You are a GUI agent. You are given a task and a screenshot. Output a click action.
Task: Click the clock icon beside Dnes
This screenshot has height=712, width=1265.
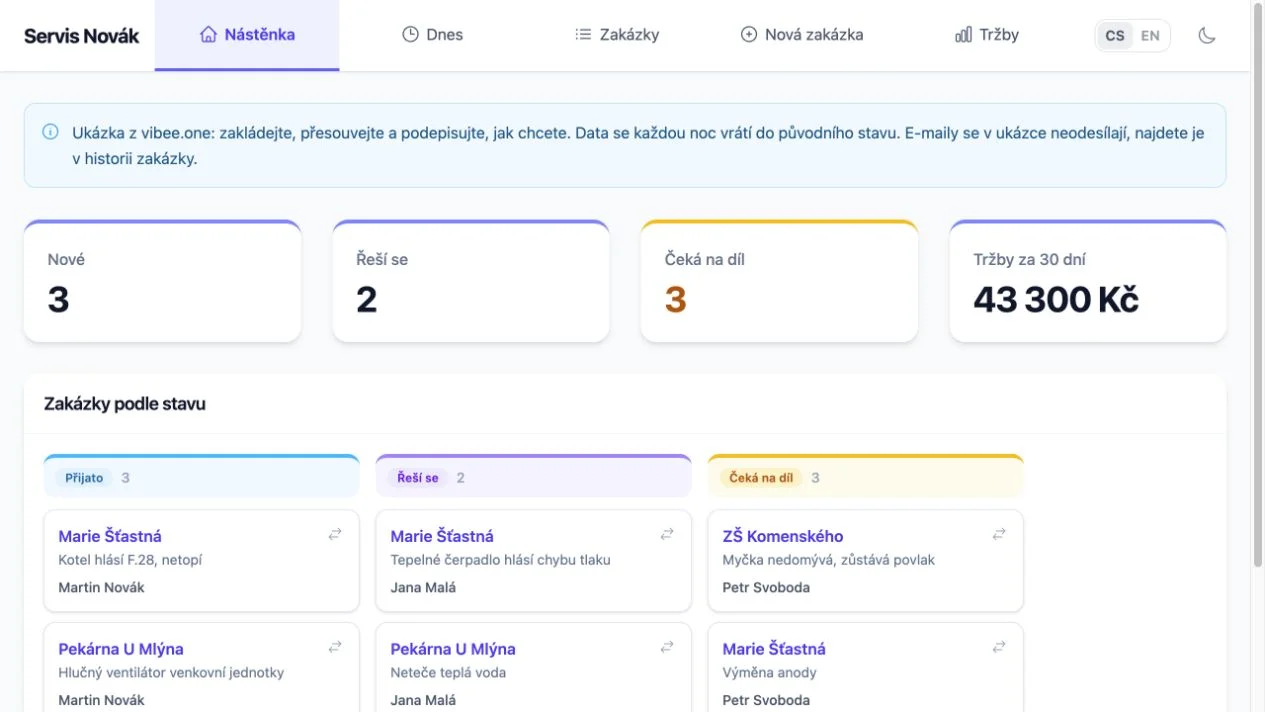[410, 35]
